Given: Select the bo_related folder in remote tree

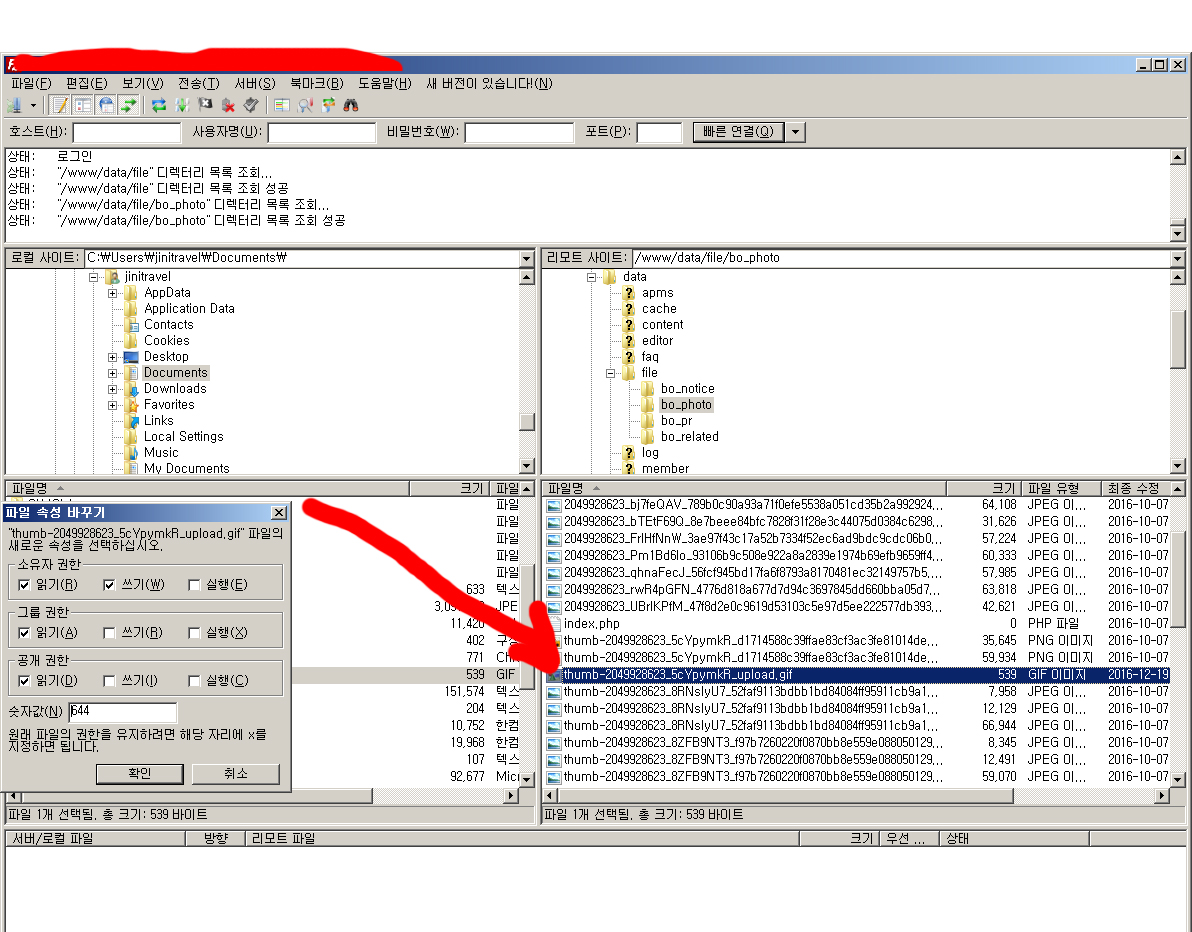Looking at the screenshot, I should 690,436.
